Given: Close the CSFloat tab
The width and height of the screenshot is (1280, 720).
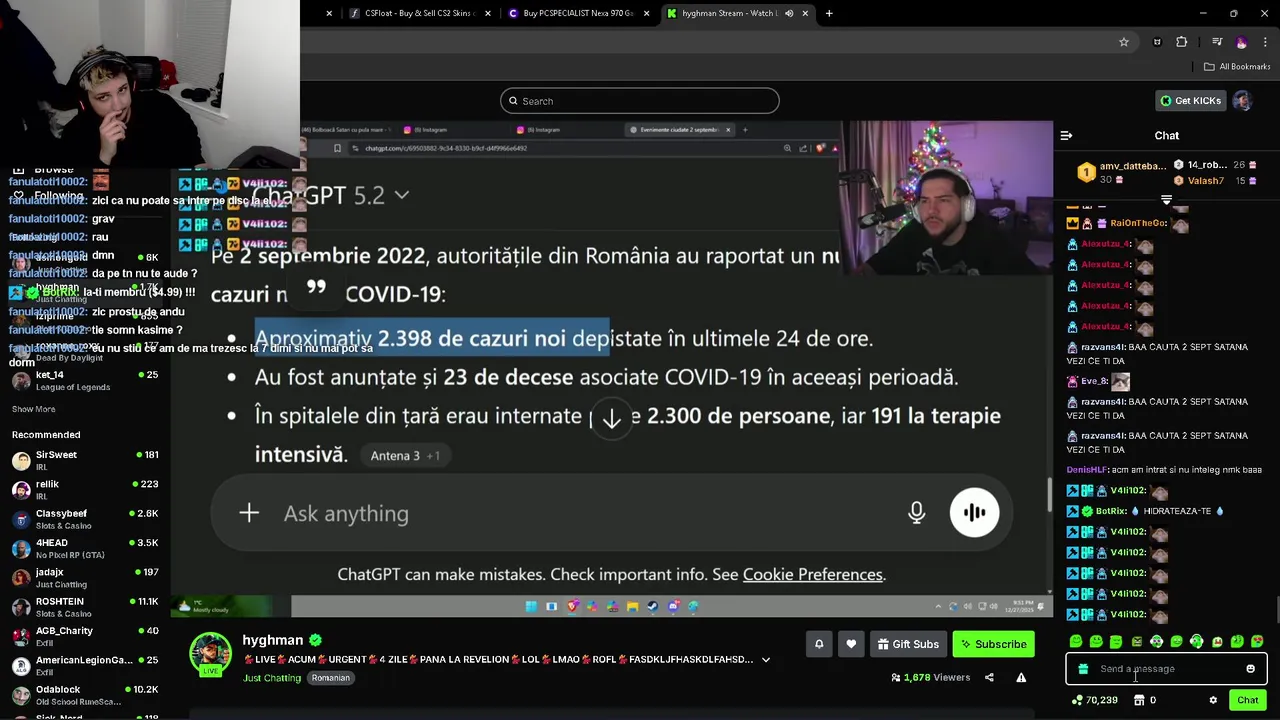Looking at the screenshot, I should [488, 13].
